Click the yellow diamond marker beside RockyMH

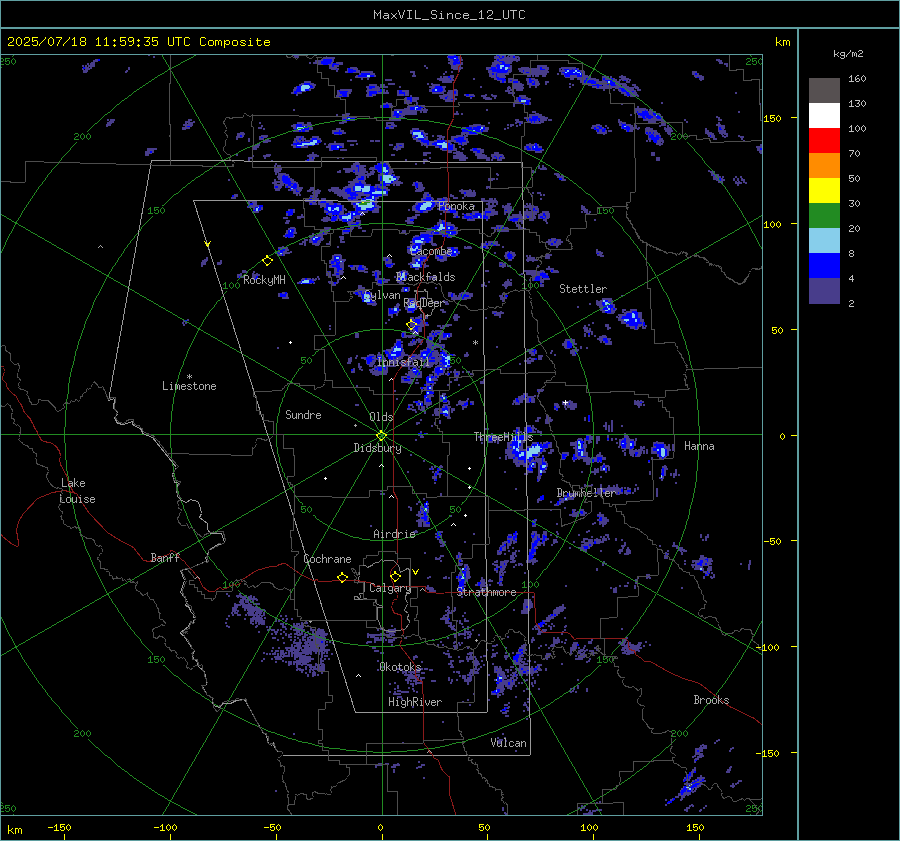coord(267,261)
